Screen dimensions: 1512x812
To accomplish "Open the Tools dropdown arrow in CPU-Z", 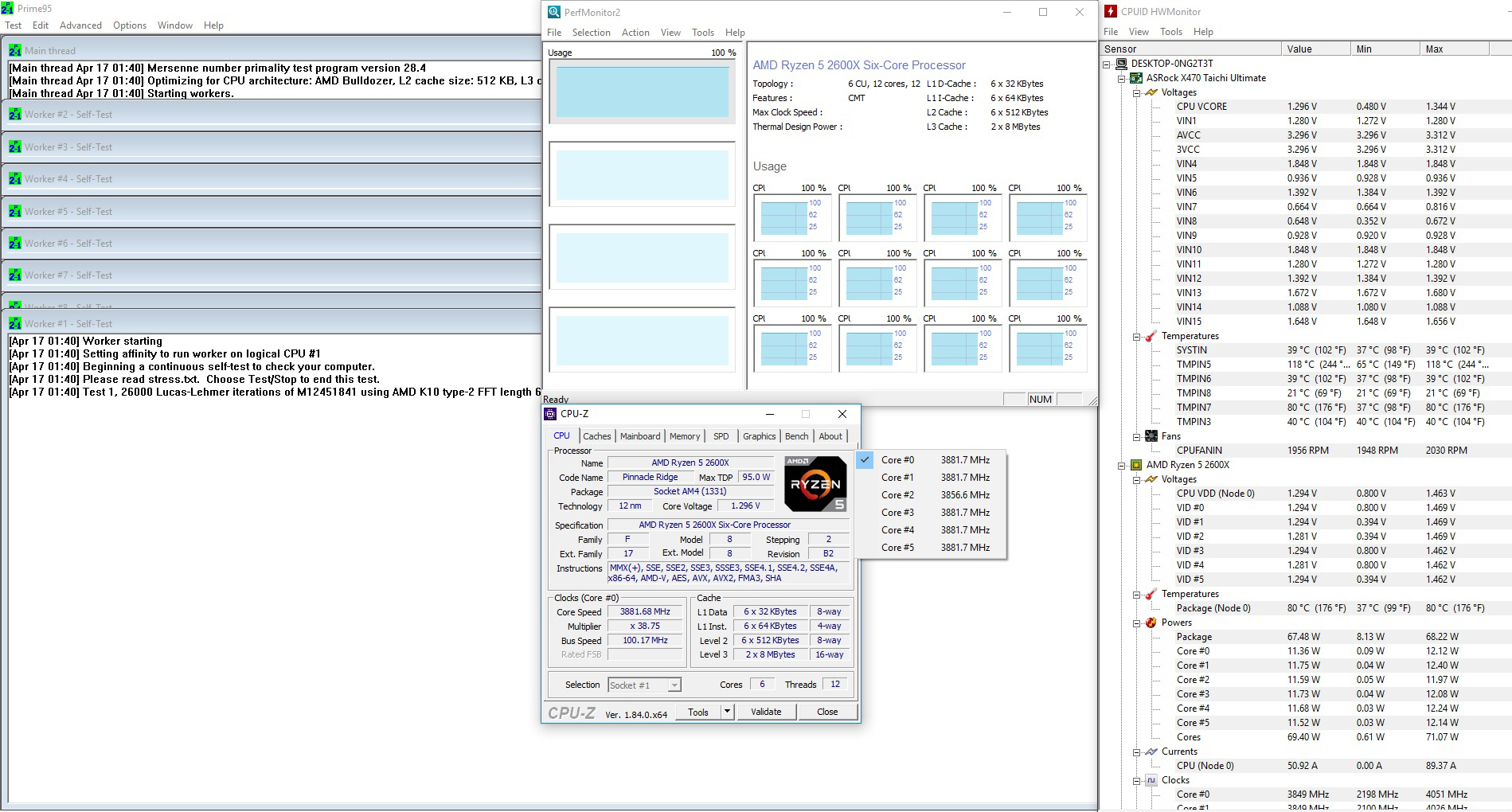I will [x=727, y=712].
